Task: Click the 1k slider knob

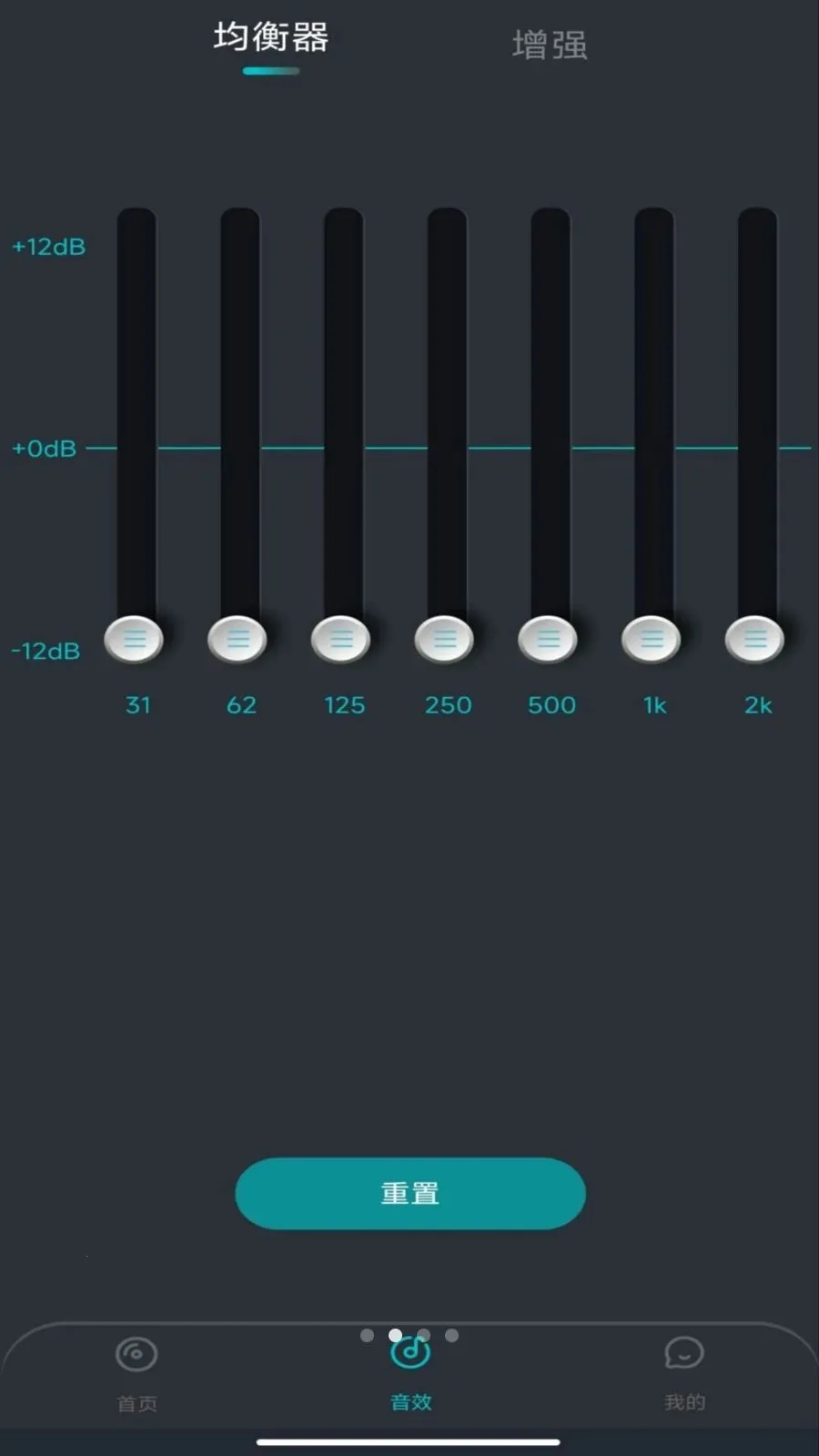Action: [652, 639]
